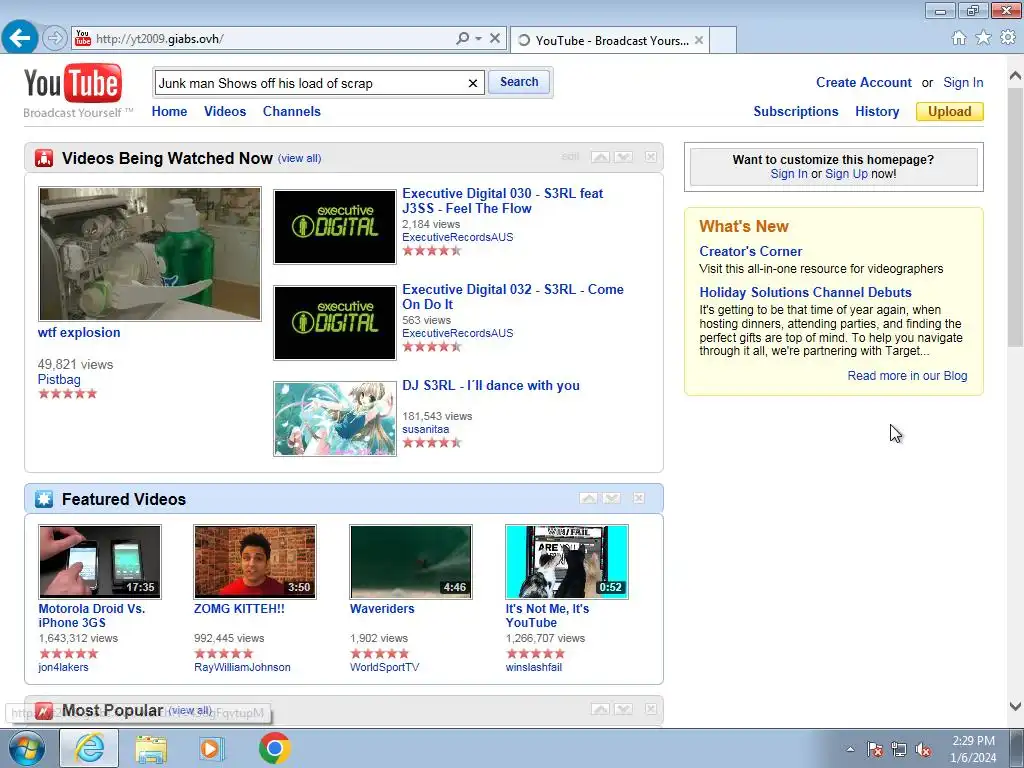Image resolution: width=1024 pixels, height=768 pixels.
Task: Open the Home navigation tab
Action: coord(169,111)
